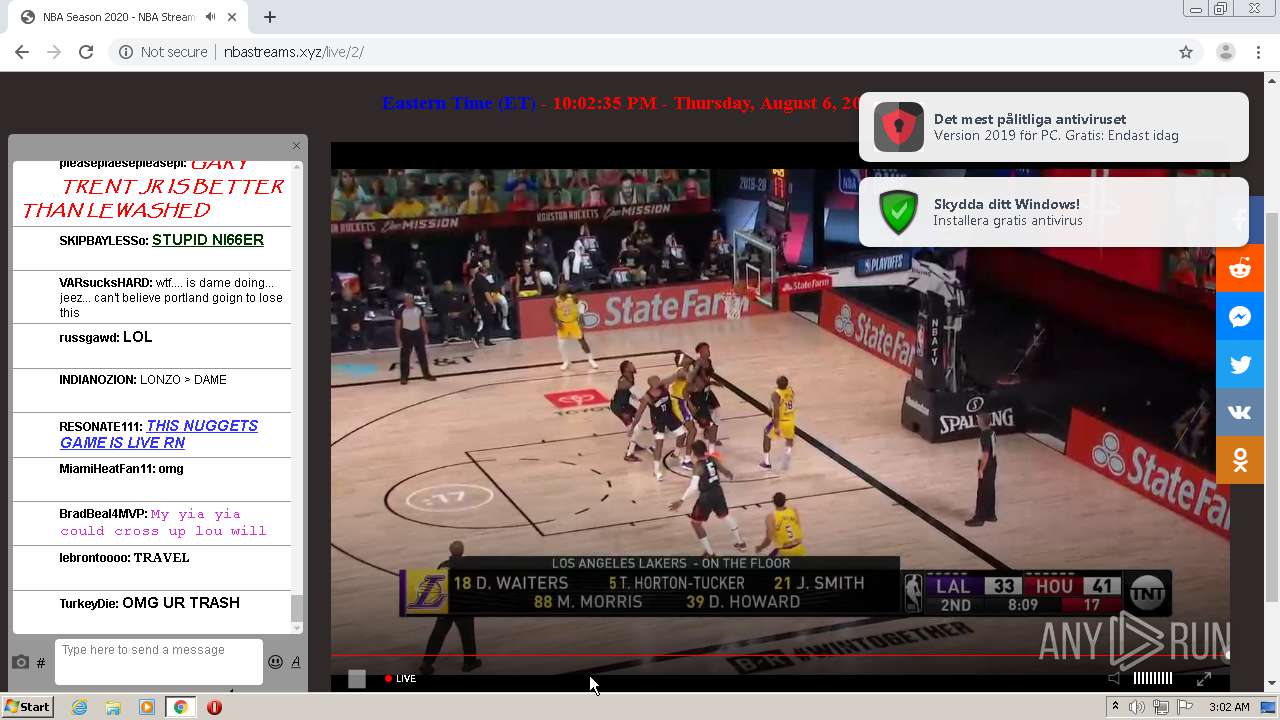This screenshot has width=1280, height=720.
Task: Click the green shield checkmark icon
Action: coord(898,212)
